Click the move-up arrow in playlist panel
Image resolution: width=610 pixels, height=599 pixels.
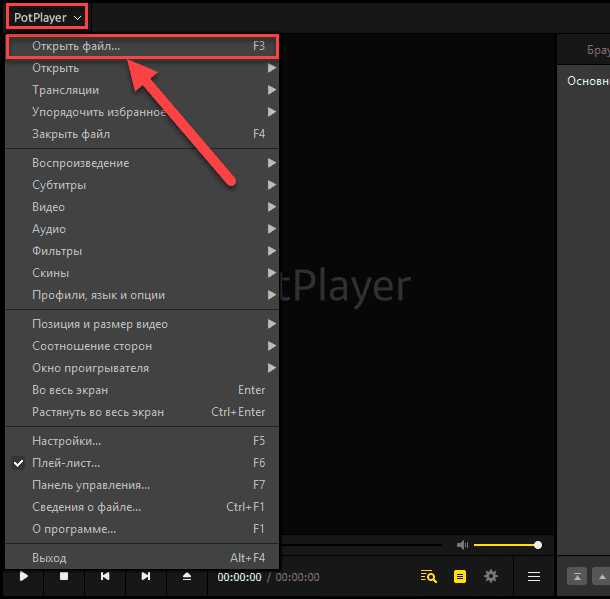(601, 576)
